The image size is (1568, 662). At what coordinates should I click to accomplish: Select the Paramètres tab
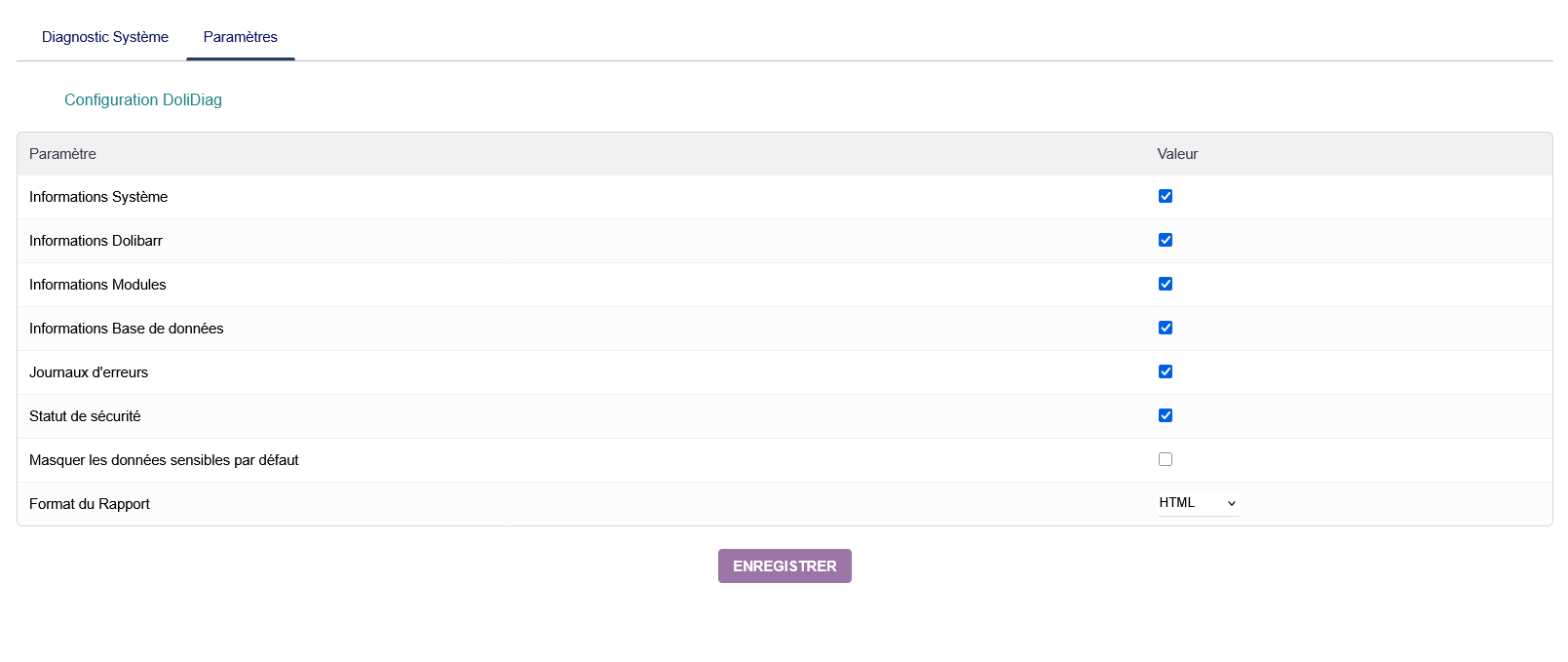[240, 37]
